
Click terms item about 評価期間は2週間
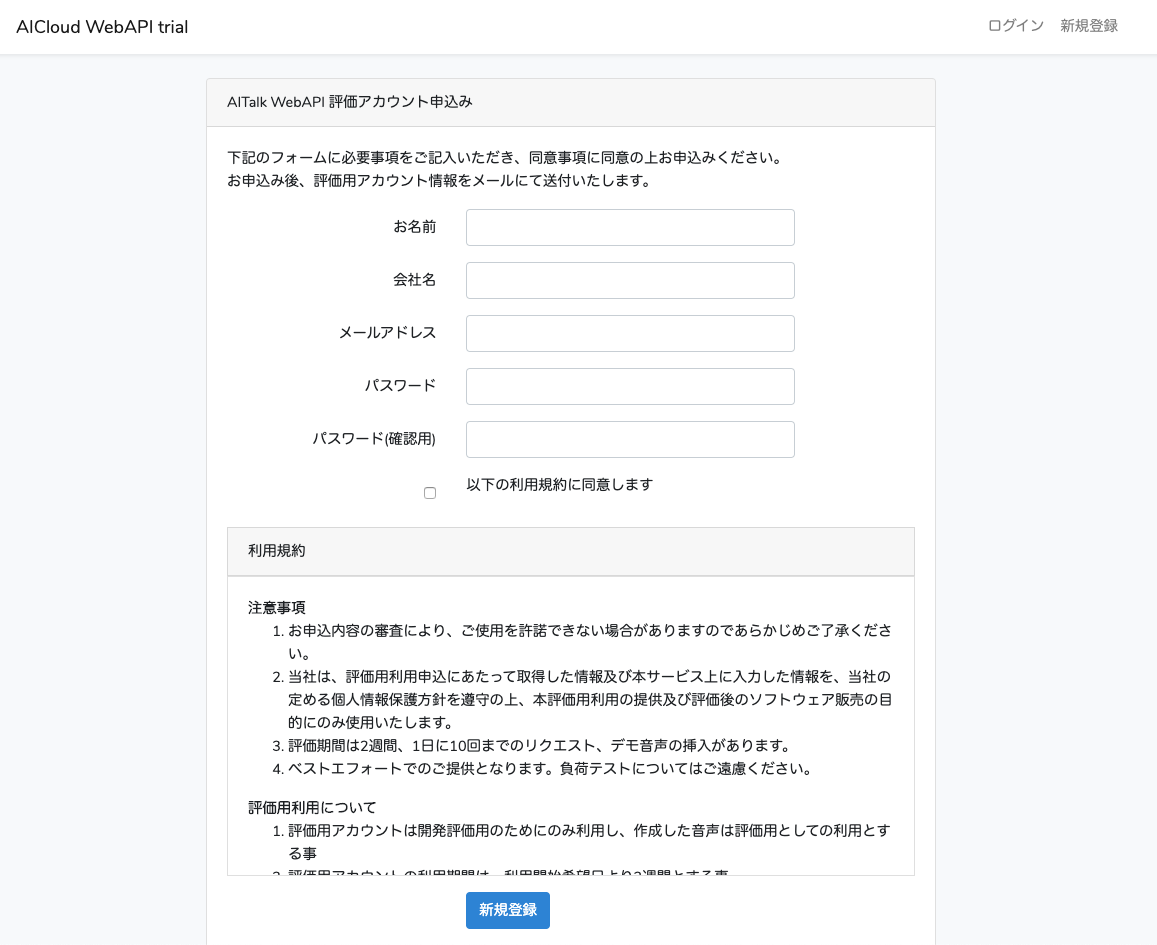coord(539,746)
